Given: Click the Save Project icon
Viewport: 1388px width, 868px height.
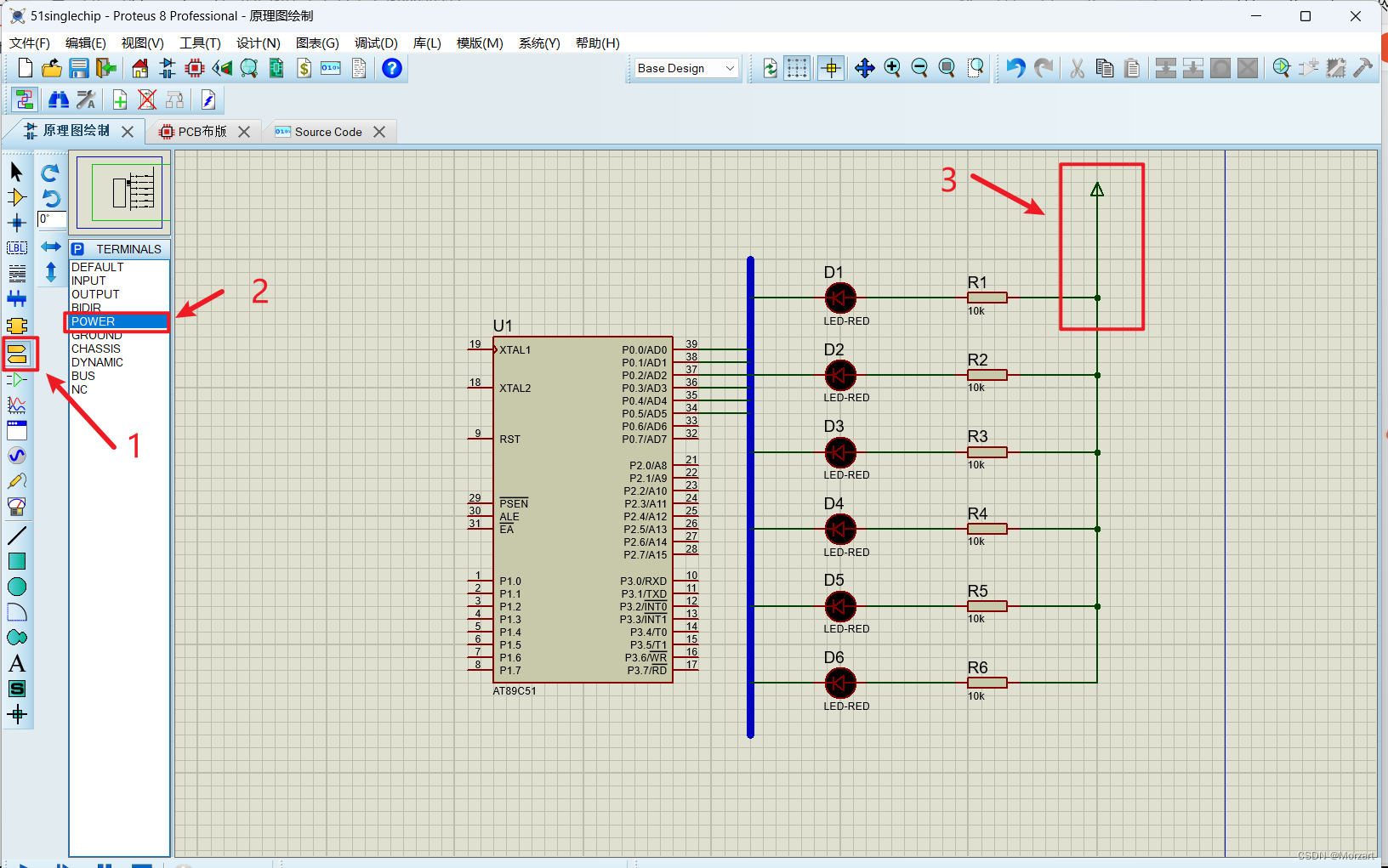Looking at the screenshot, I should pos(79,68).
